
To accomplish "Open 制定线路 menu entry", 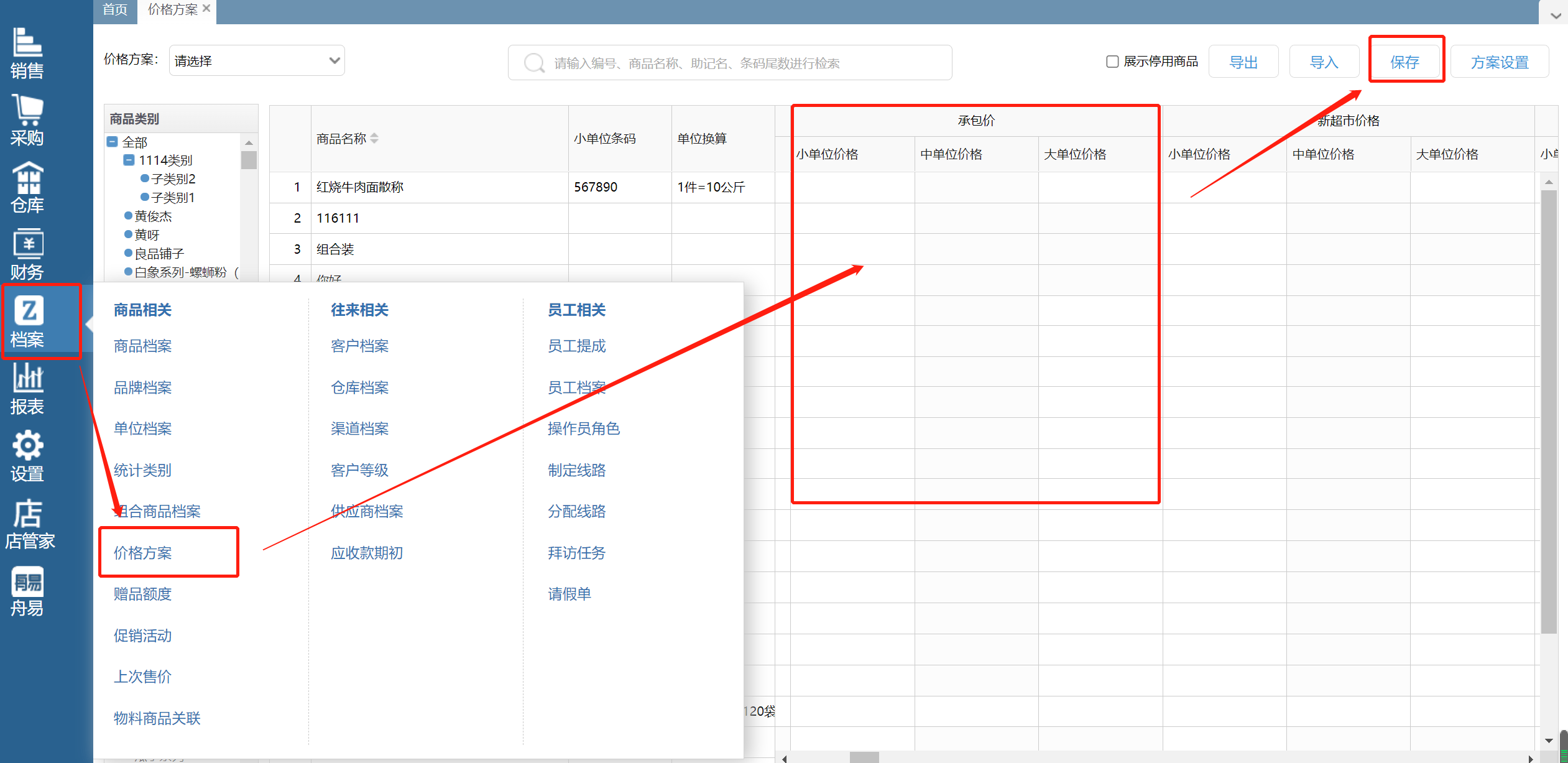I will click(576, 470).
